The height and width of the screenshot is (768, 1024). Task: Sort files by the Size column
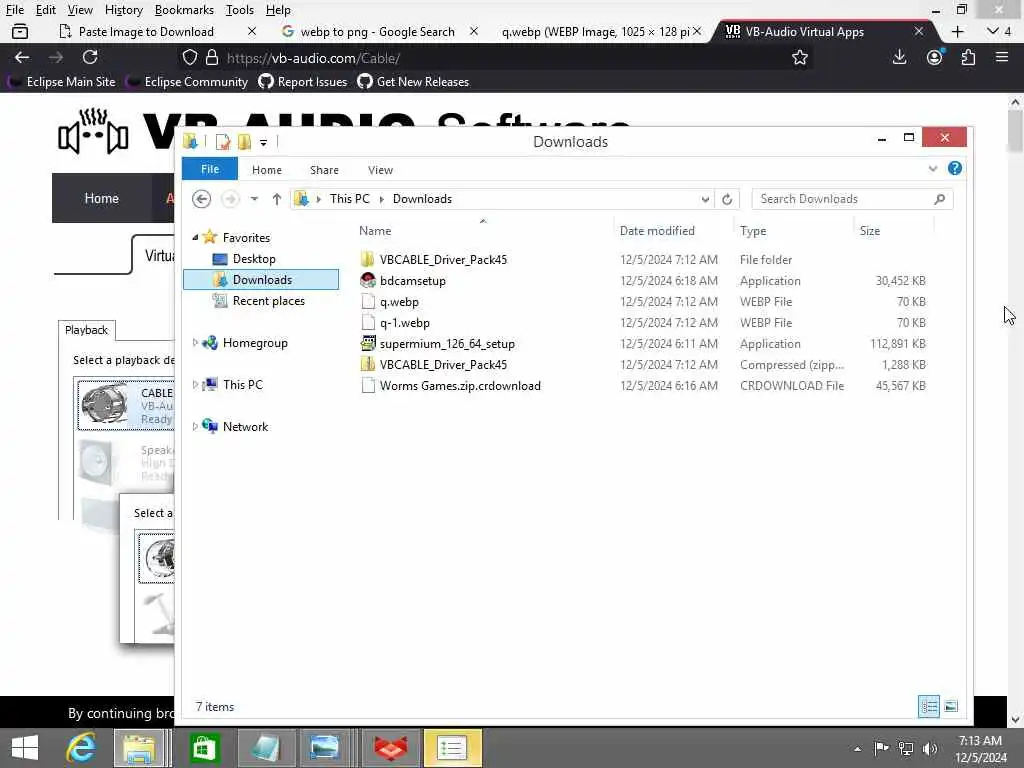(870, 231)
